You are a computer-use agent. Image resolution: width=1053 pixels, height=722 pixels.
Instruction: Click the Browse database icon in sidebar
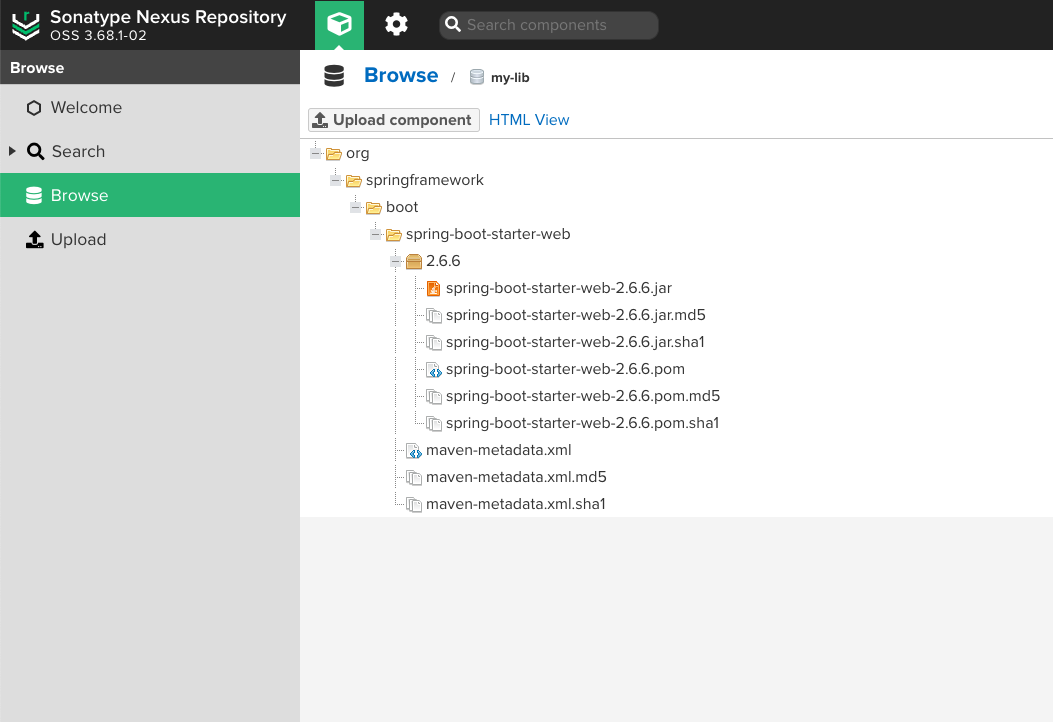tap(34, 195)
